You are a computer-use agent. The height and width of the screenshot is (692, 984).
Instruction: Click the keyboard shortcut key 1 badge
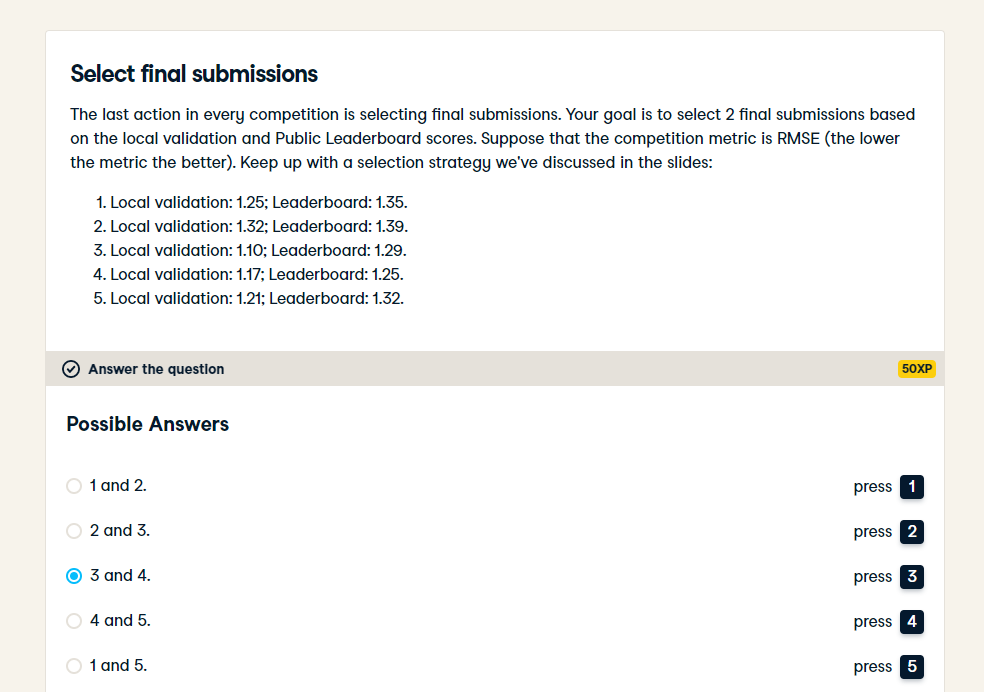[912, 487]
